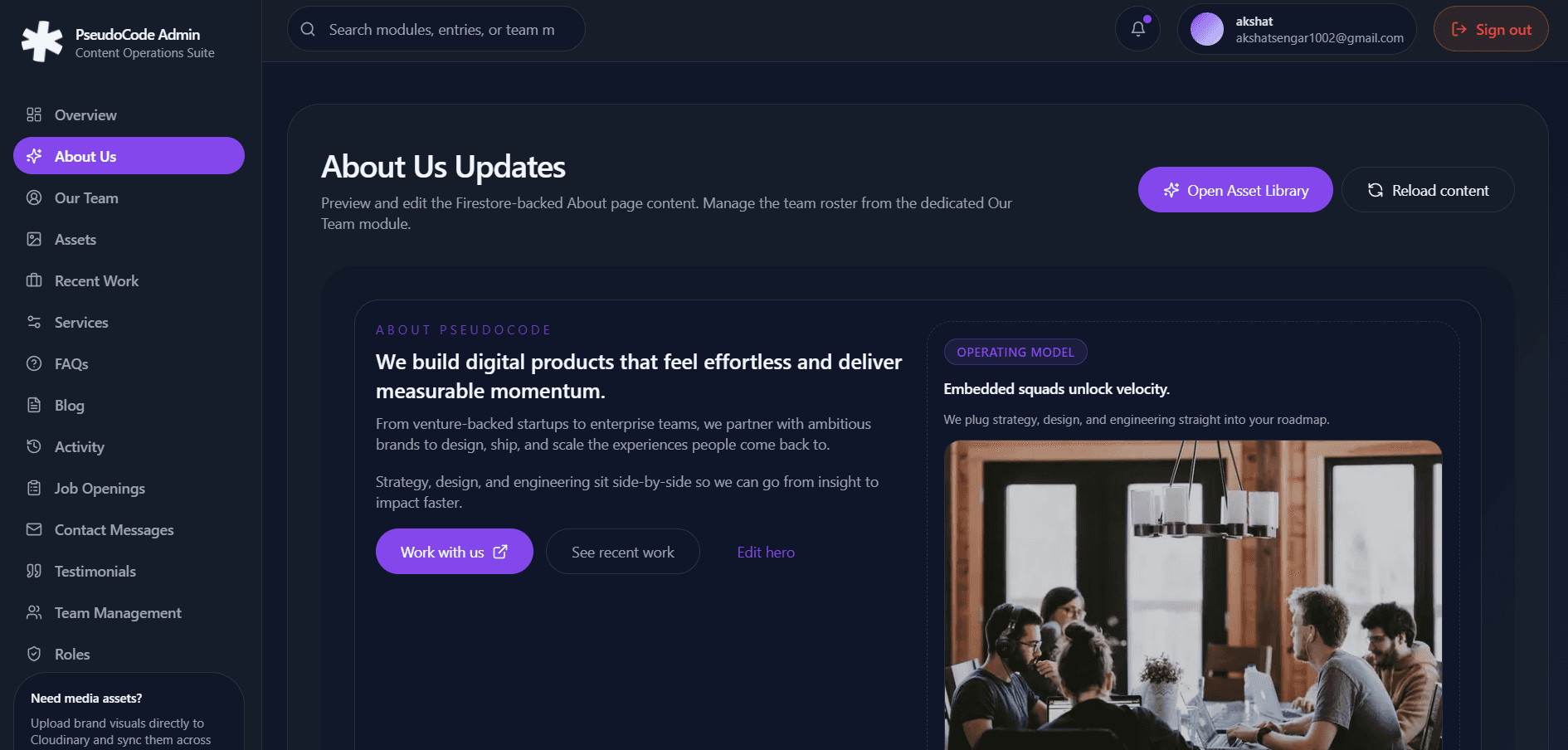Select Testimonials in the sidebar
The image size is (1568, 750).
click(129, 571)
